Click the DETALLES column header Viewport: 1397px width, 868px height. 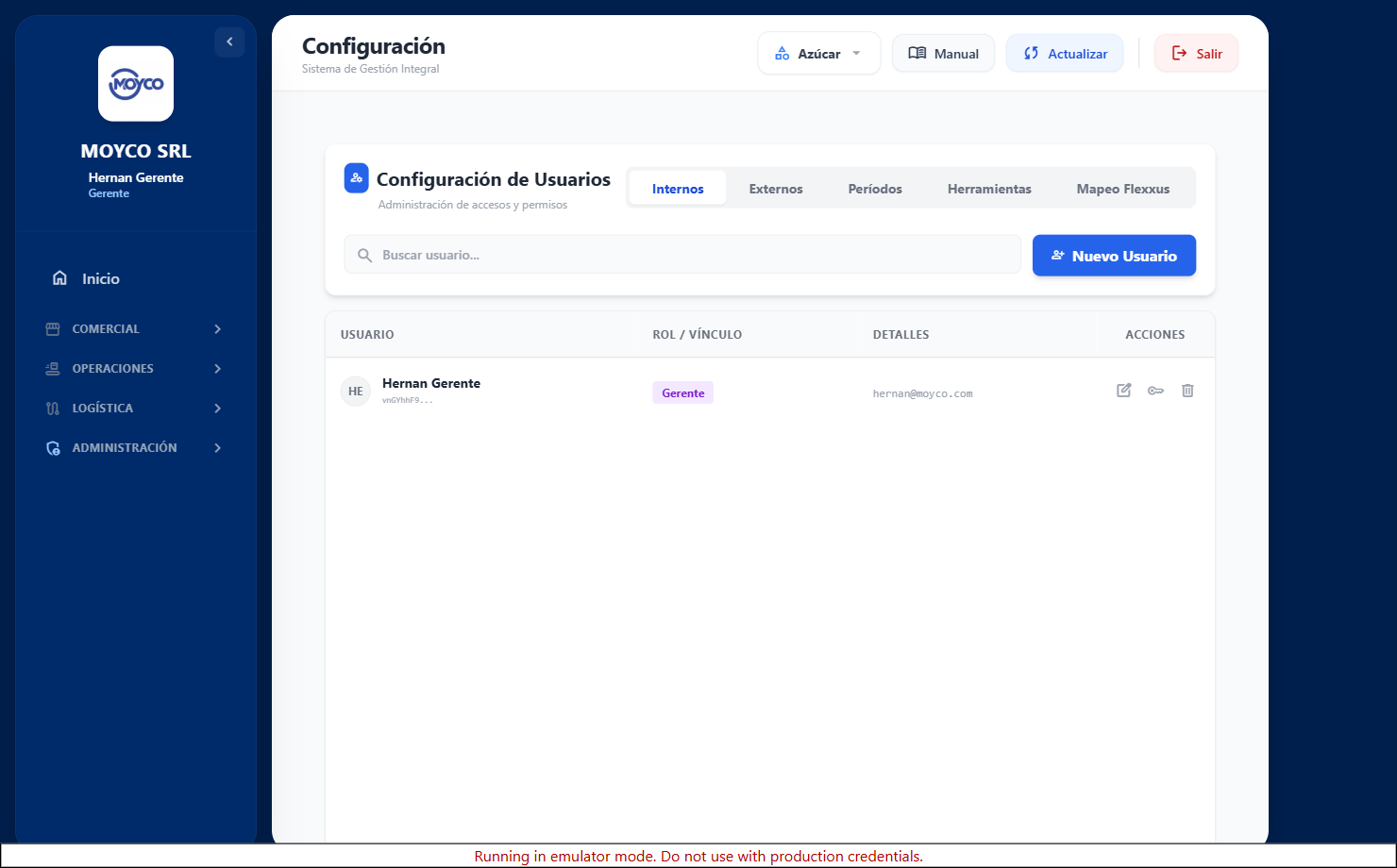coord(900,335)
